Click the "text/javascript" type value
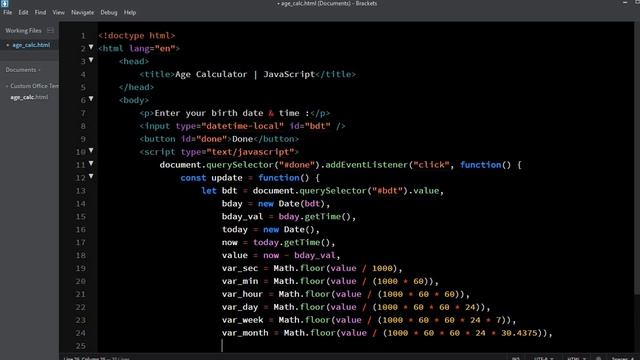640x360 pixels. click(x=250, y=152)
